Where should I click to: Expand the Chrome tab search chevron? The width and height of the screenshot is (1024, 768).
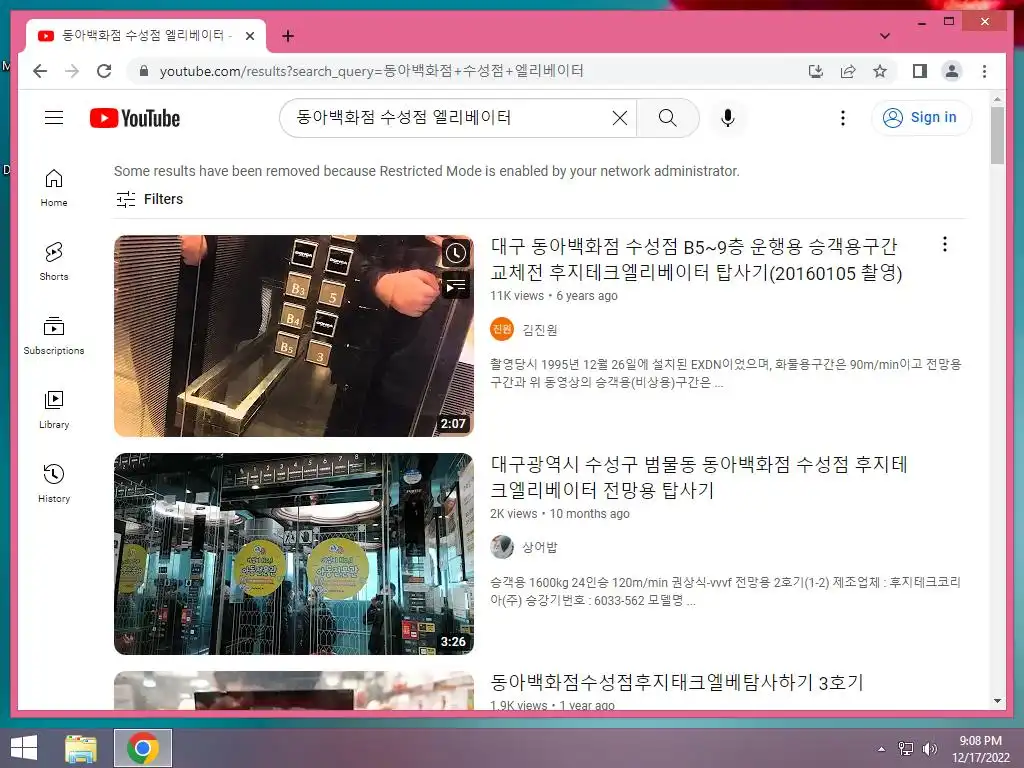click(x=884, y=36)
